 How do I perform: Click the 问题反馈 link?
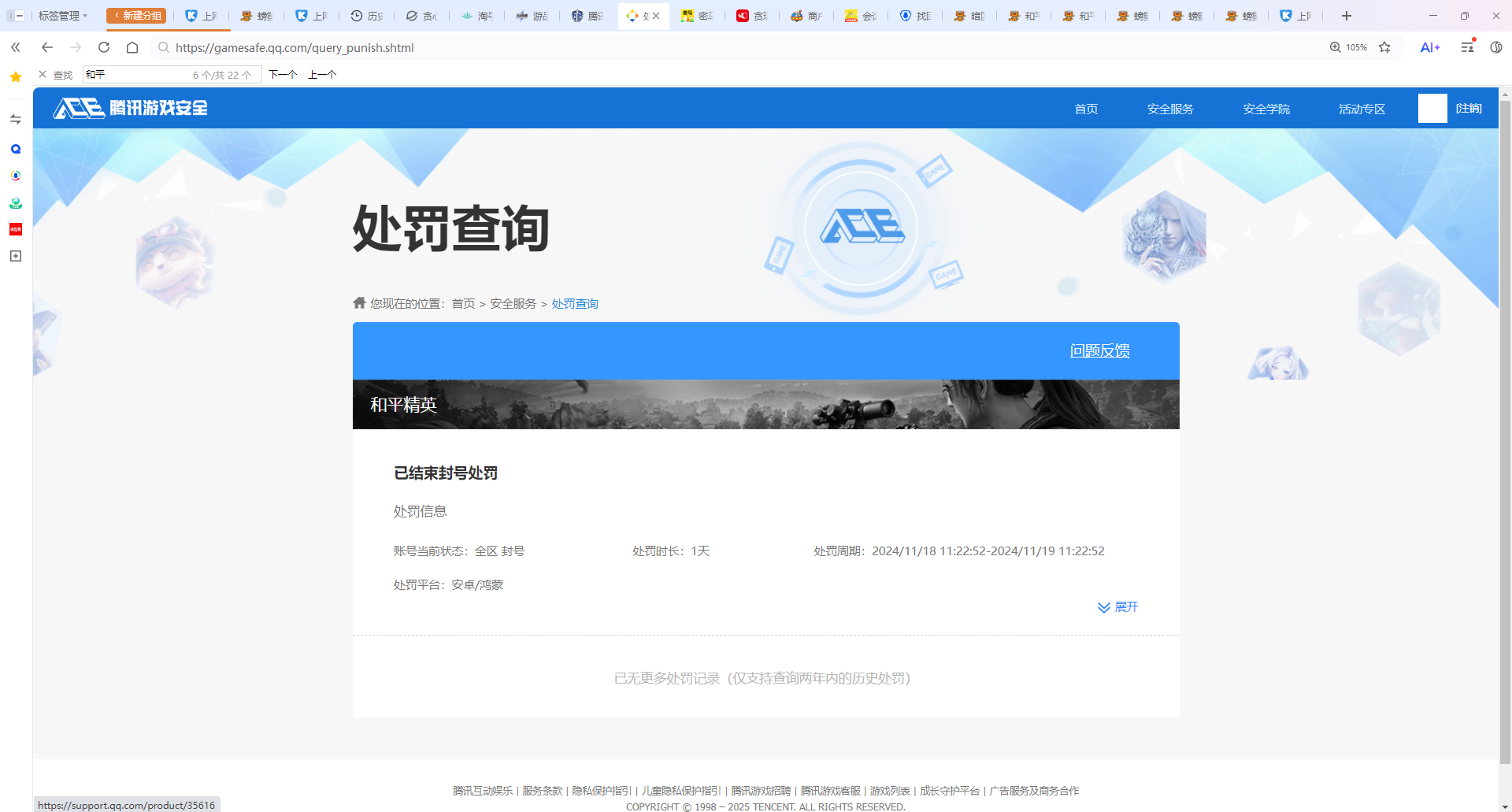tap(1099, 350)
